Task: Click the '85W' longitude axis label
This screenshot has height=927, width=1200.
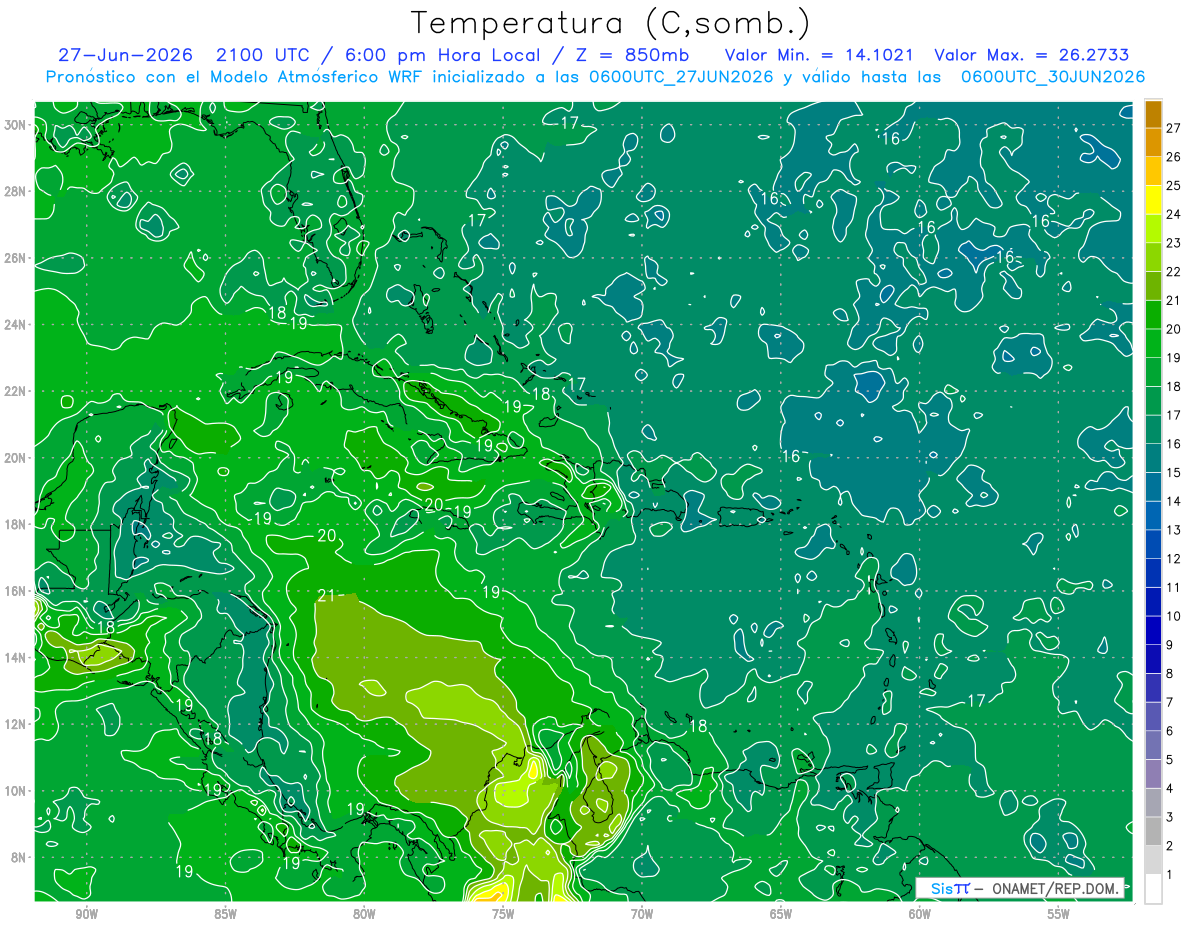Action: click(225, 914)
